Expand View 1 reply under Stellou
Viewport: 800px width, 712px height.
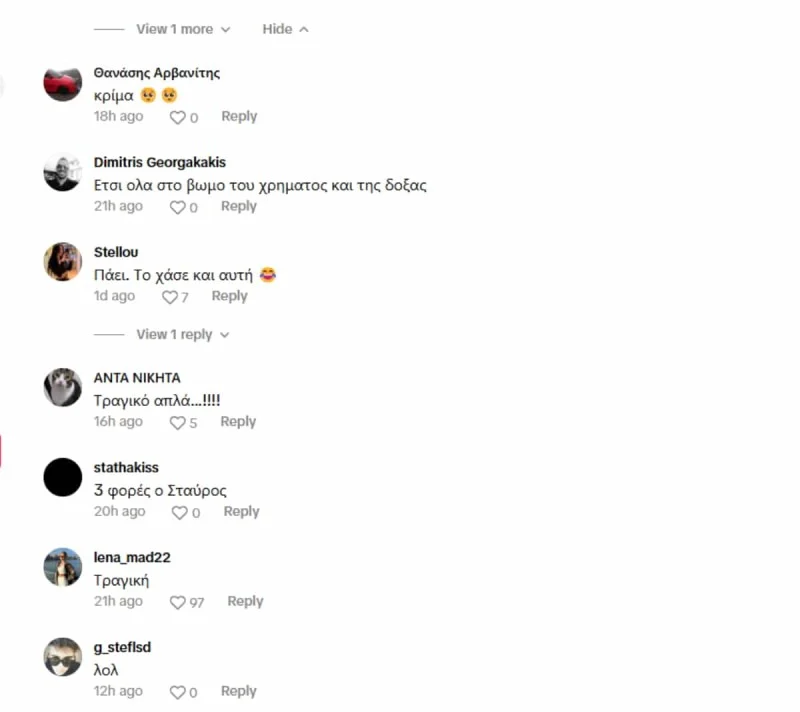click(183, 335)
